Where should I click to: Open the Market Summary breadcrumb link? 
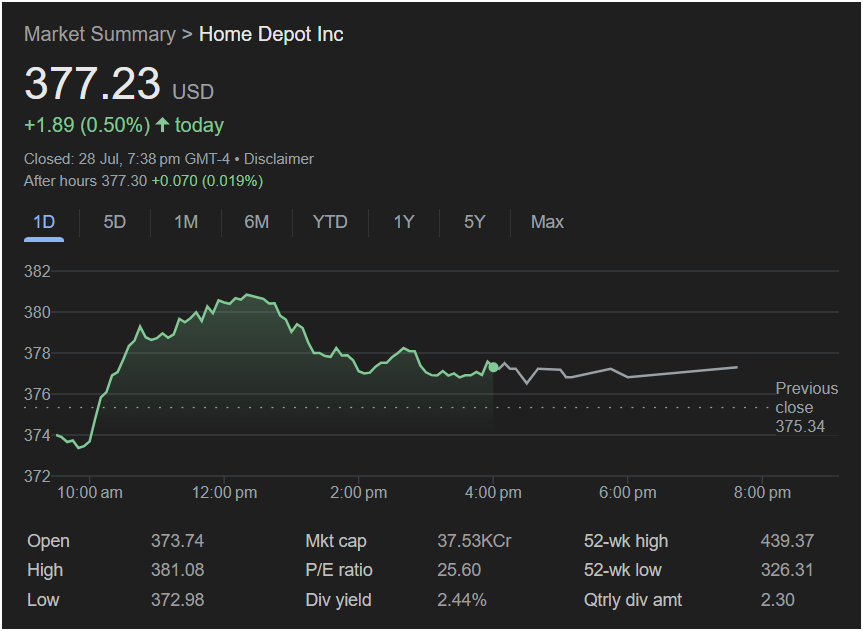coord(100,34)
